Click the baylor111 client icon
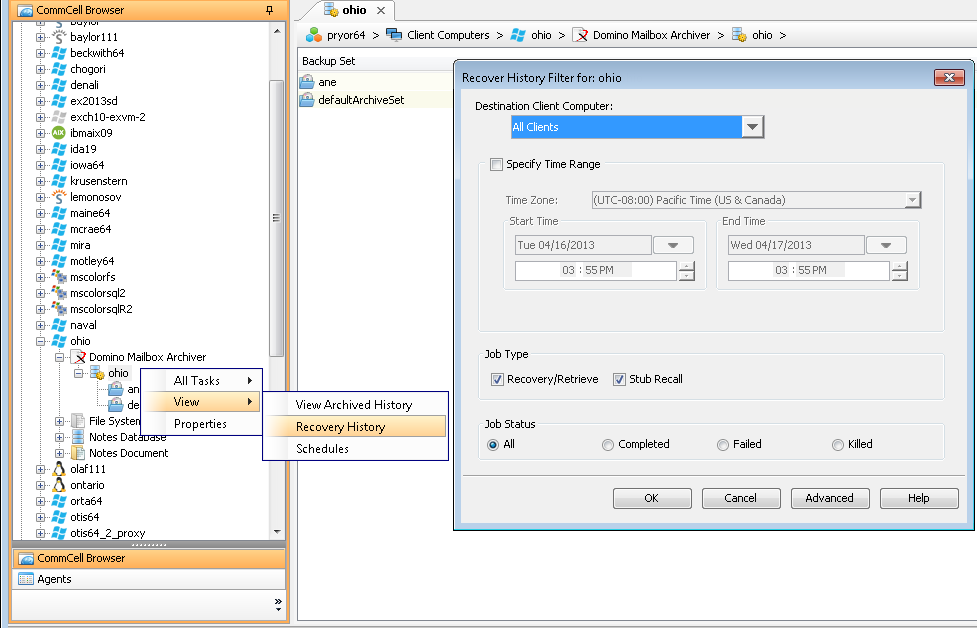The image size is (977, 628). pos(59,37)
